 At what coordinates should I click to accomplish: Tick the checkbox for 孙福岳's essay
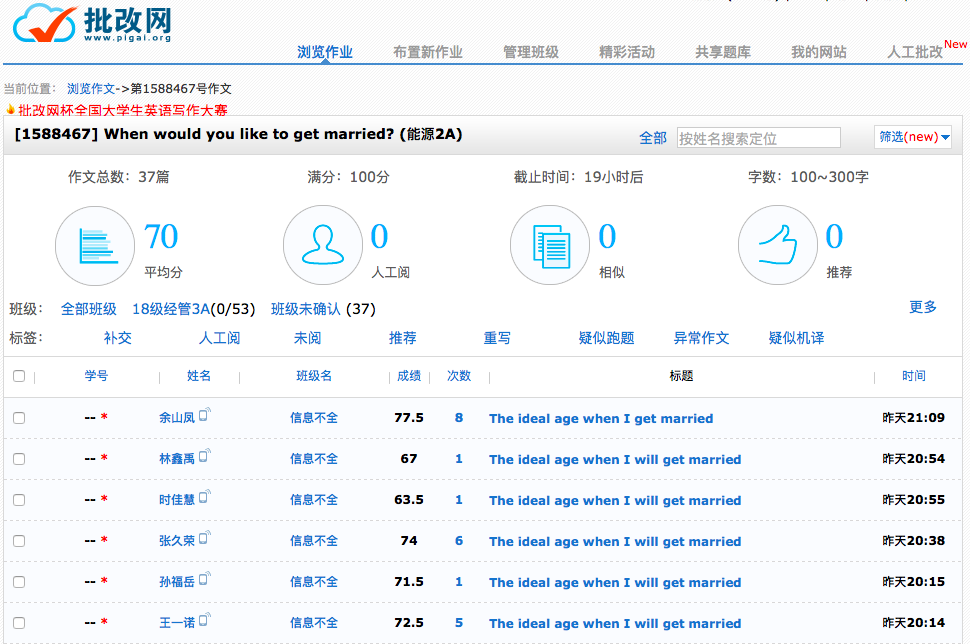tap(19, 582)
